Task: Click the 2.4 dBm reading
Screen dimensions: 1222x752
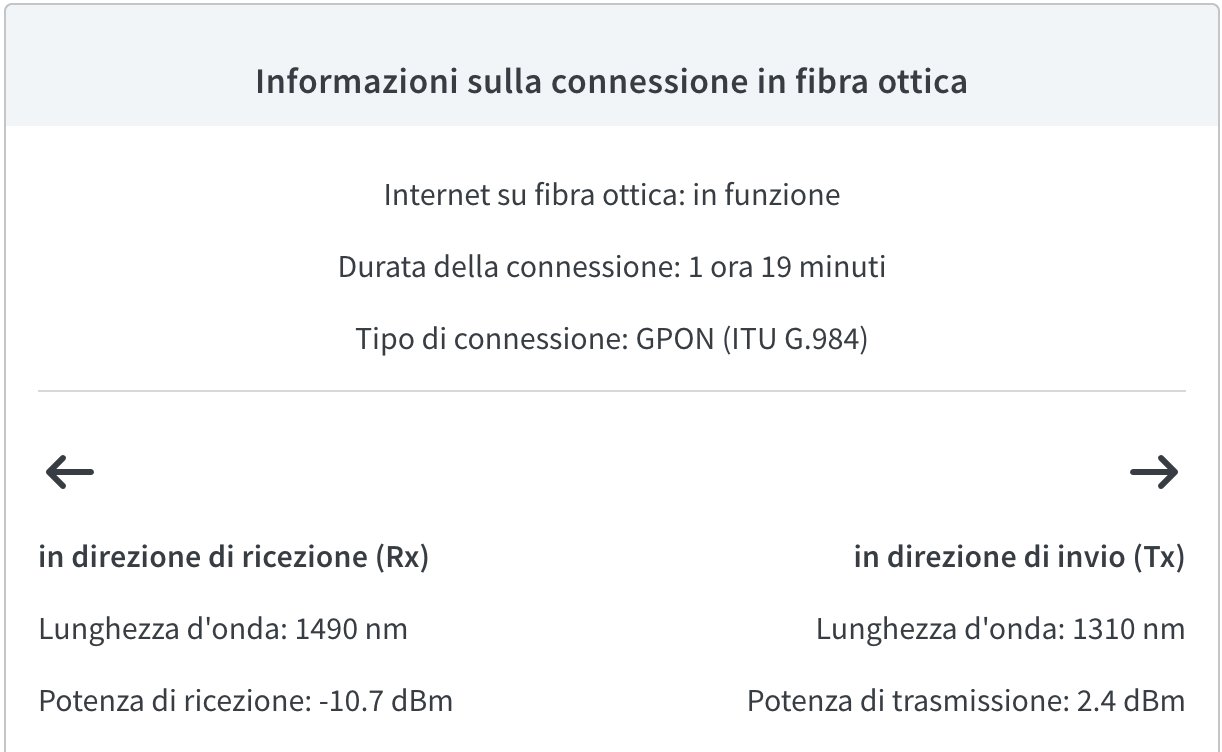Action: (1129, 702)
